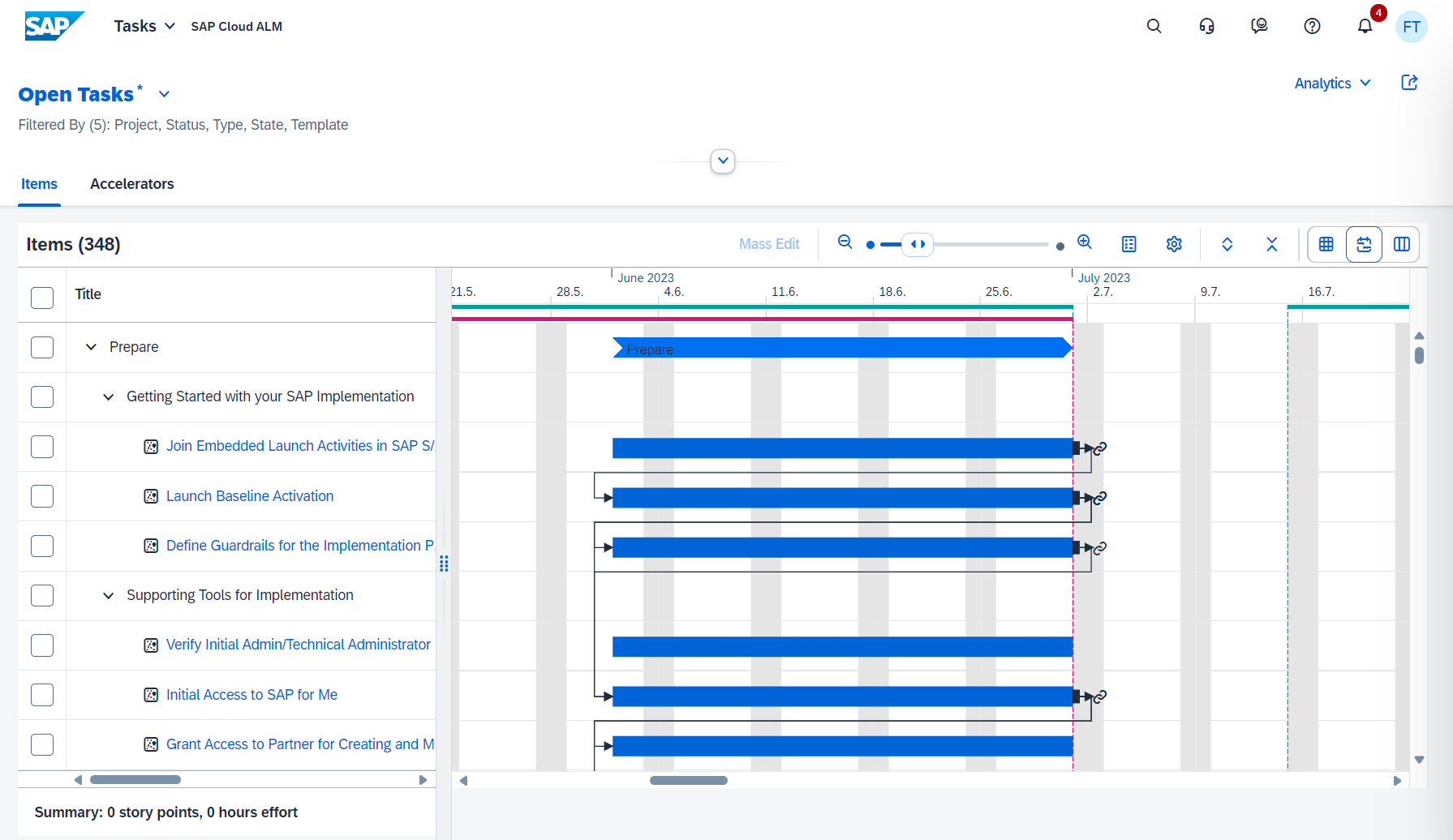The image size is (1453, 840).
Task: Switch to the Accelerators tab
Action: point(131,184)
